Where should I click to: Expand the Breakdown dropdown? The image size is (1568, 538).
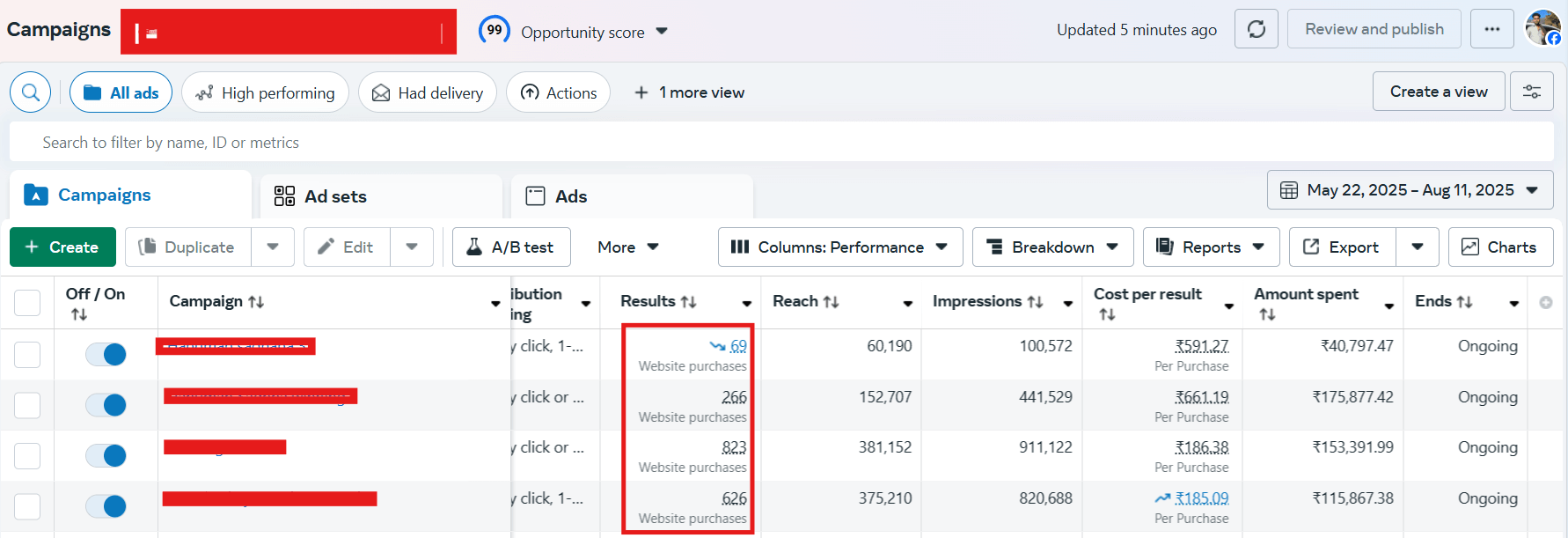[1053, 247]
